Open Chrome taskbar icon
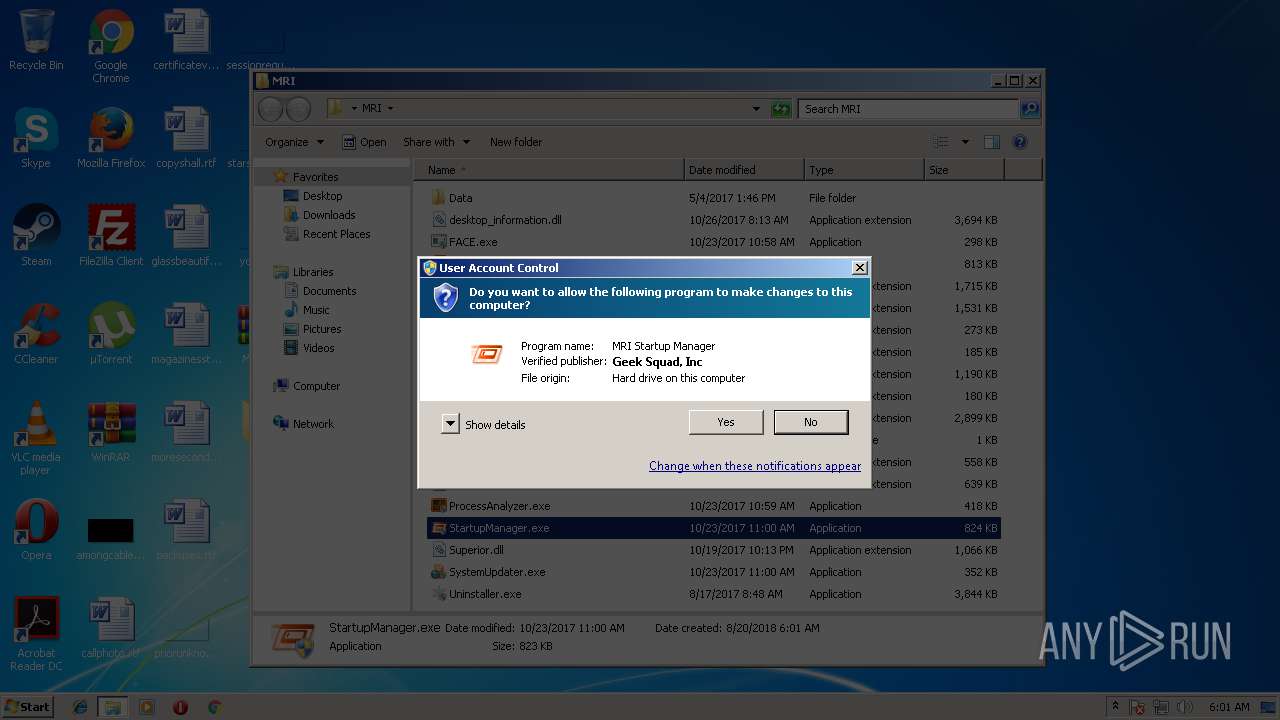 point(214,707)
